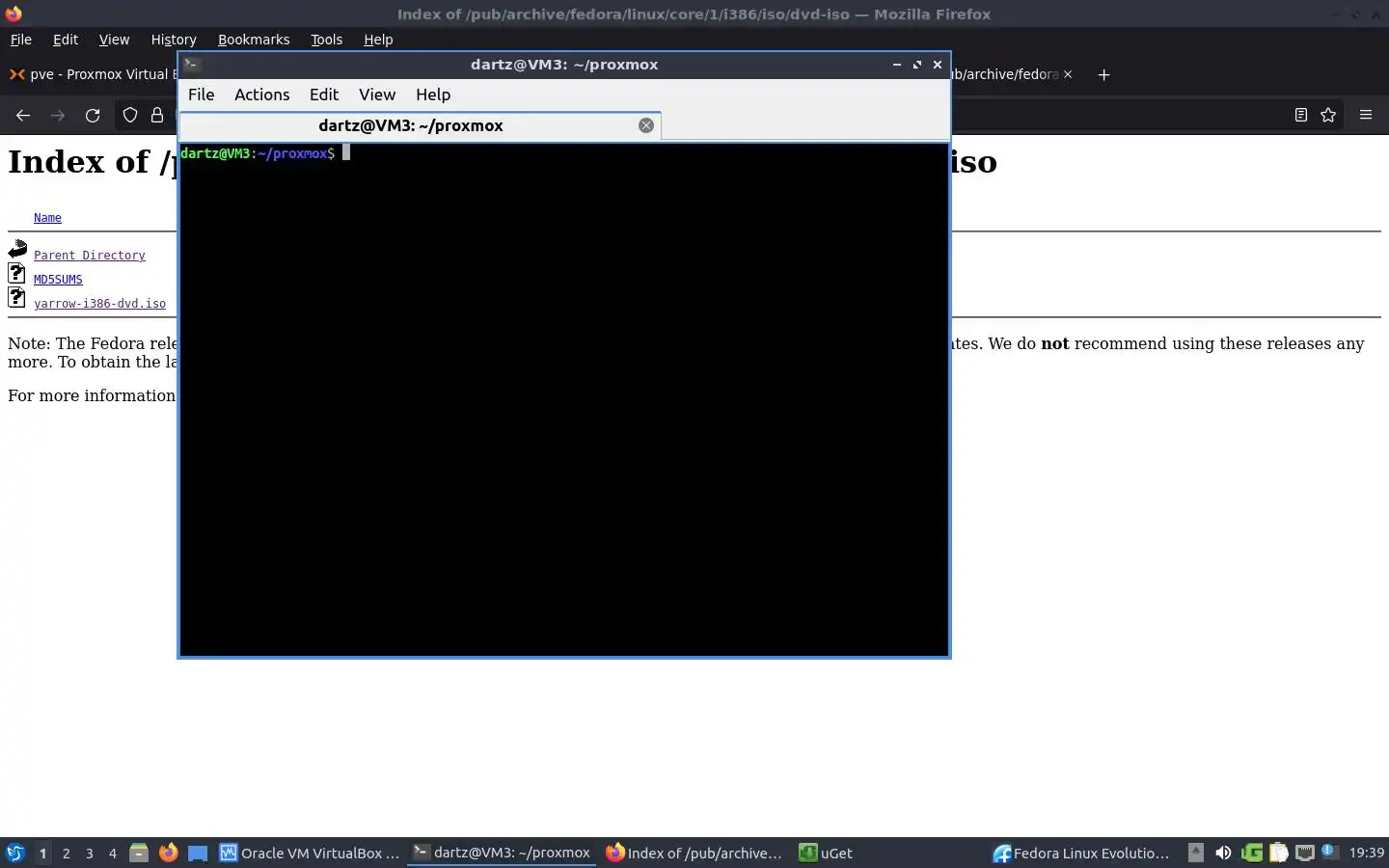Sort listing by Name column link
The width and height of the screenshot is (1389, 868).
coord(47,218)
